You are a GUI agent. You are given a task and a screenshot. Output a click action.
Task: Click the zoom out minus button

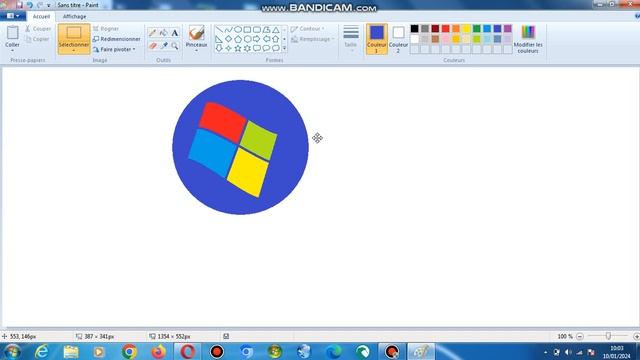[x=580, y=336]
